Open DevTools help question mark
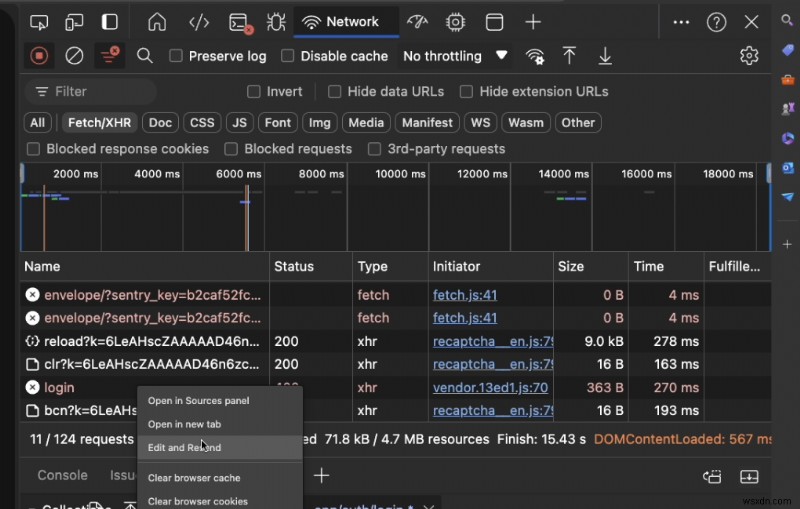Viewport: 800px width, 509px height. tap(716, 22)
